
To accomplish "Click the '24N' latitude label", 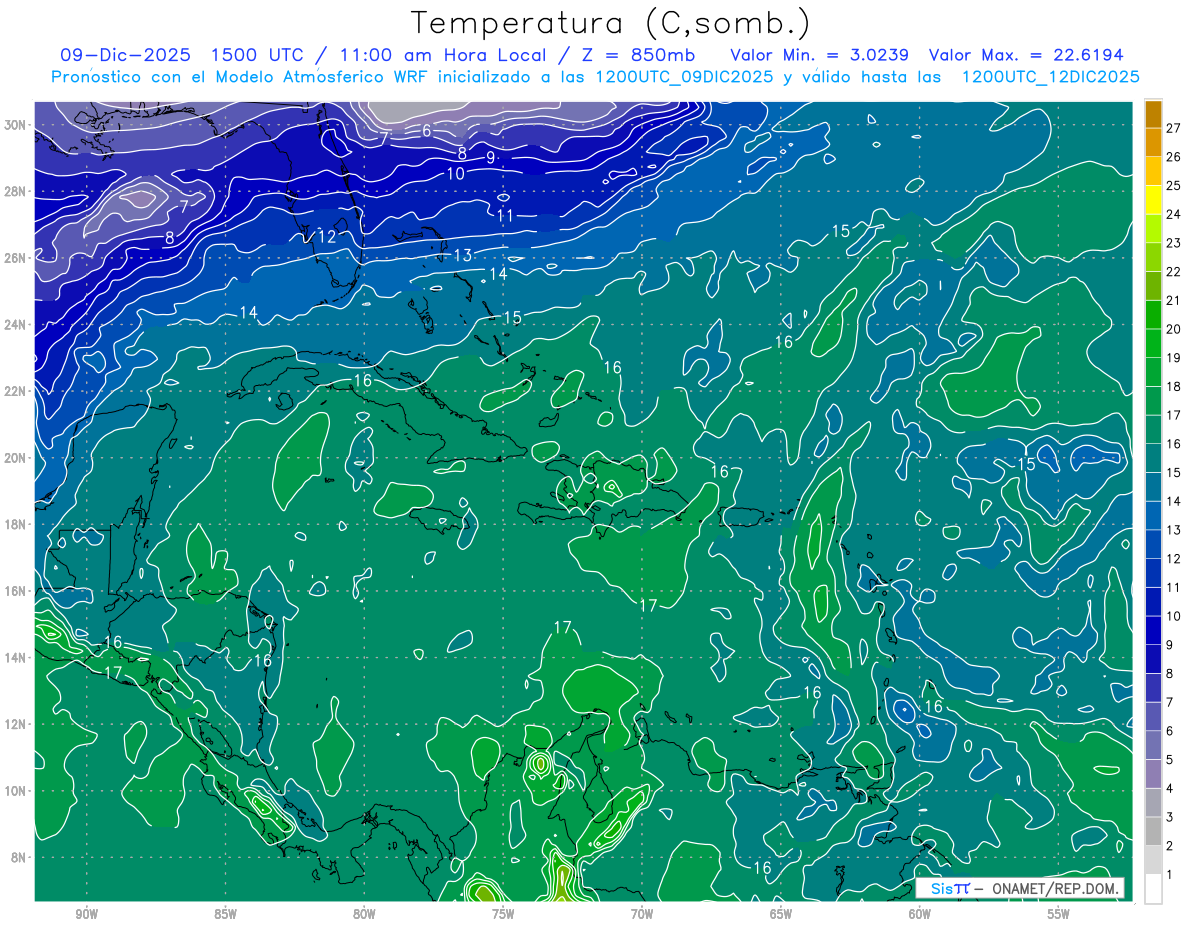I will (16, 324).
